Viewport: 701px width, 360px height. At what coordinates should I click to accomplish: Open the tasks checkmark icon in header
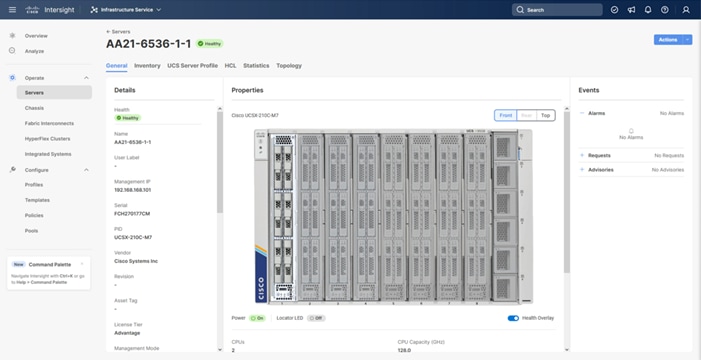click(x=614, y=9)
